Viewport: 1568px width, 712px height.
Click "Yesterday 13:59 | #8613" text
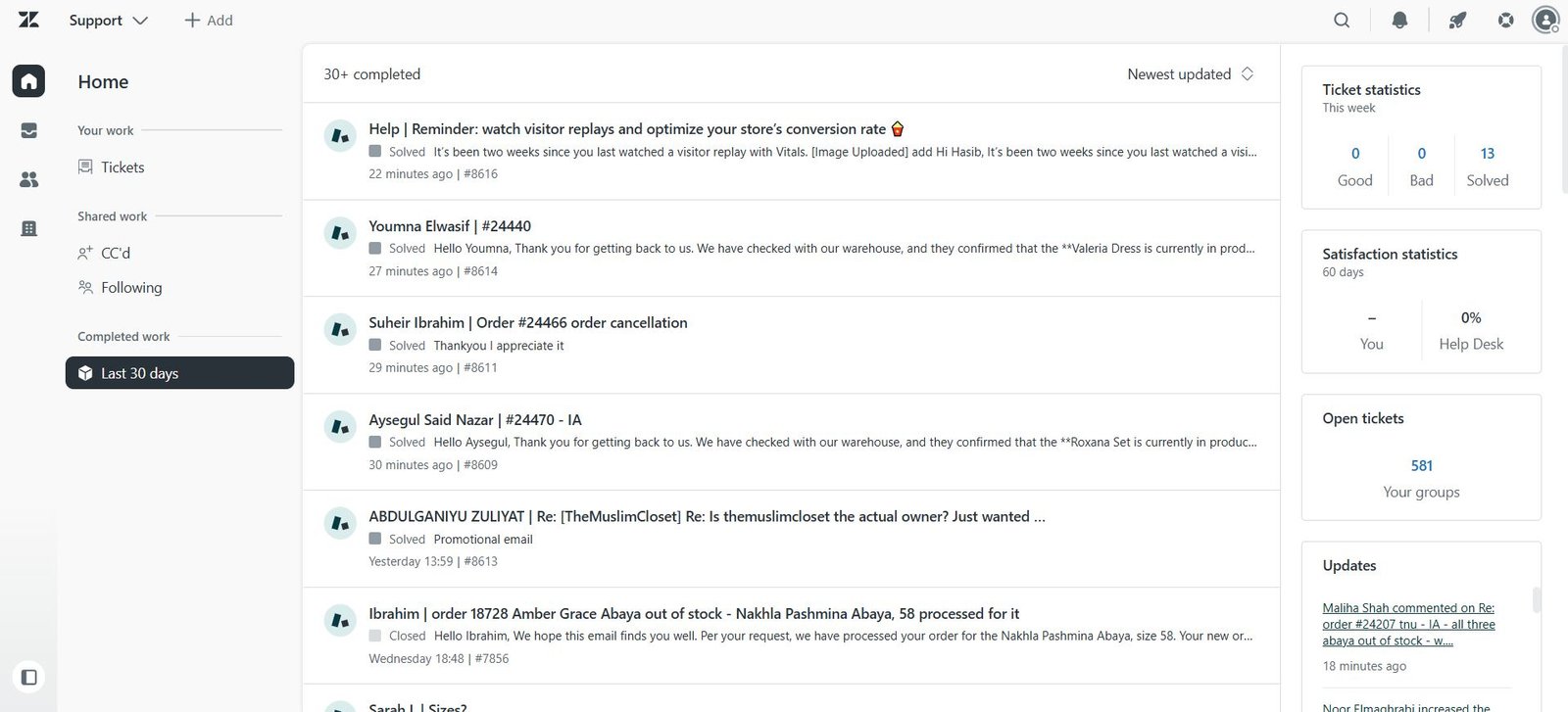pyautogui.click(x=433, y=562)
